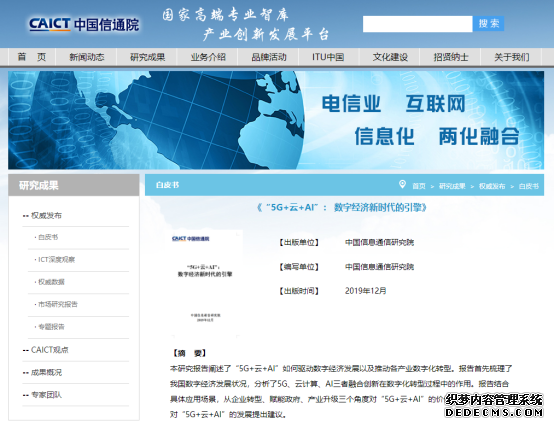Click the report title 5G+云+AI heading
The height and width of the screenshot is (427, 554).
point(342,207)
